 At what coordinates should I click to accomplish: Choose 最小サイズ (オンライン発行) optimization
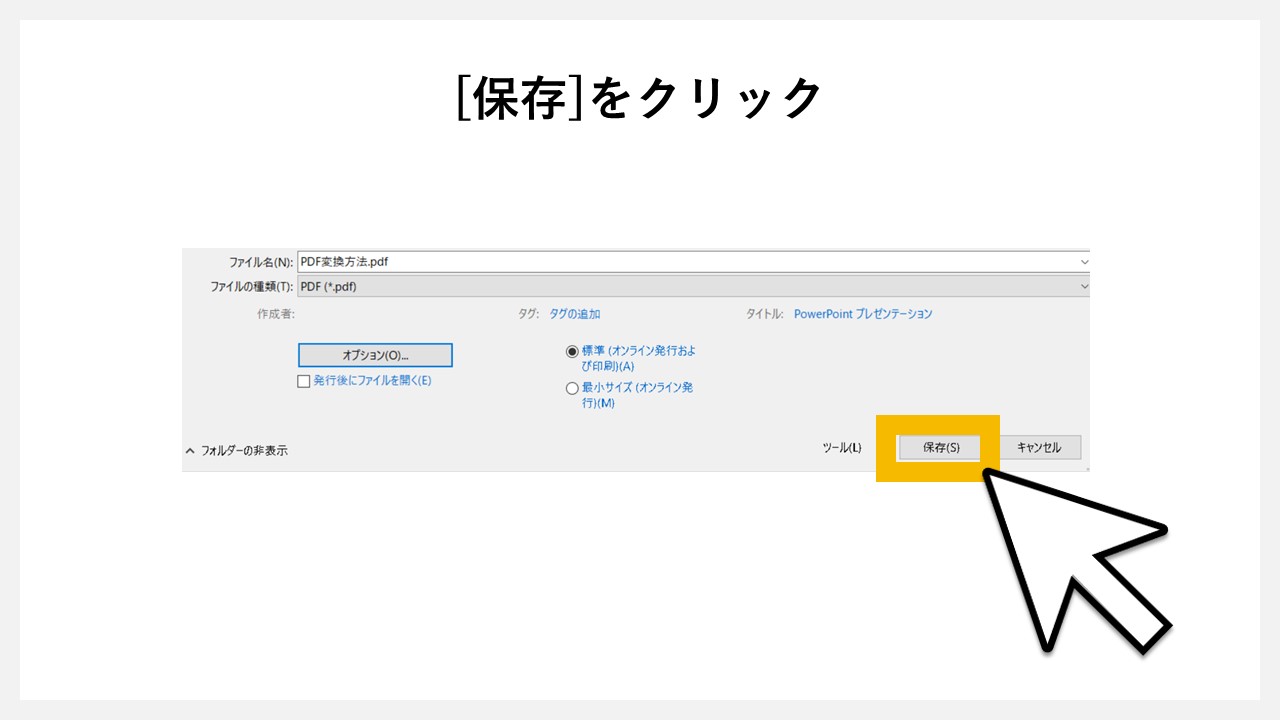click(x=572, y=388)
